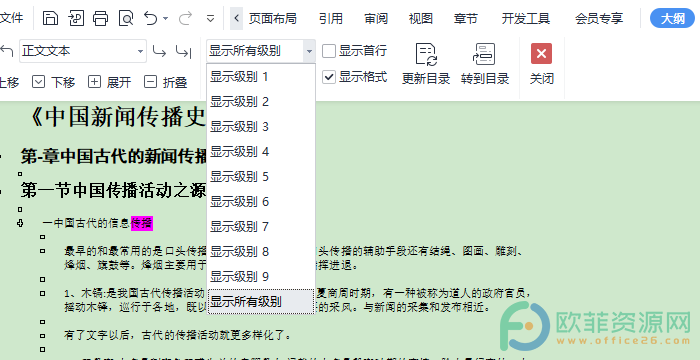The width and height of the screenshot is (700, 360).
Task: Click the 更新目录 button
Action: pos(426,64)
